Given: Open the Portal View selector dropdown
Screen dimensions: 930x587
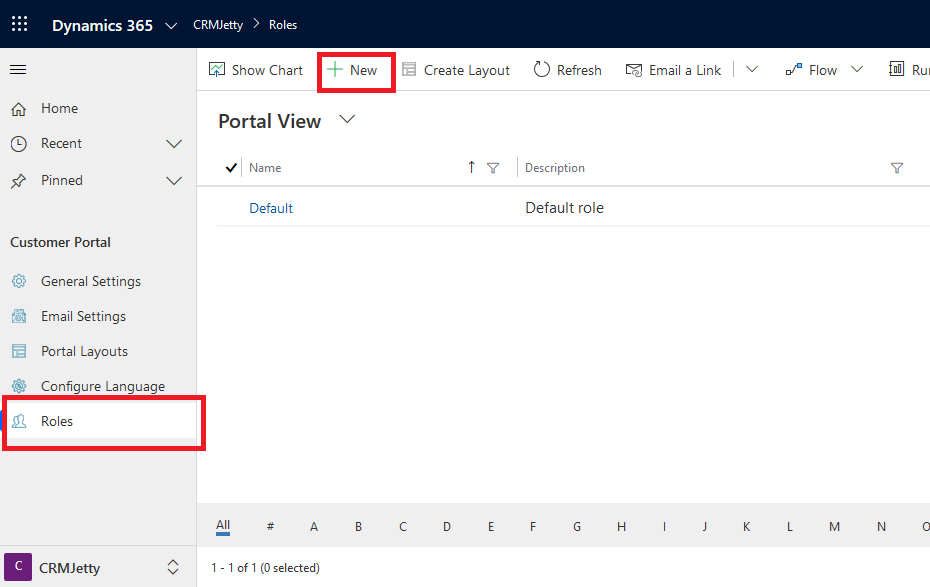Looking at the screenshot, I should (347, 120).
